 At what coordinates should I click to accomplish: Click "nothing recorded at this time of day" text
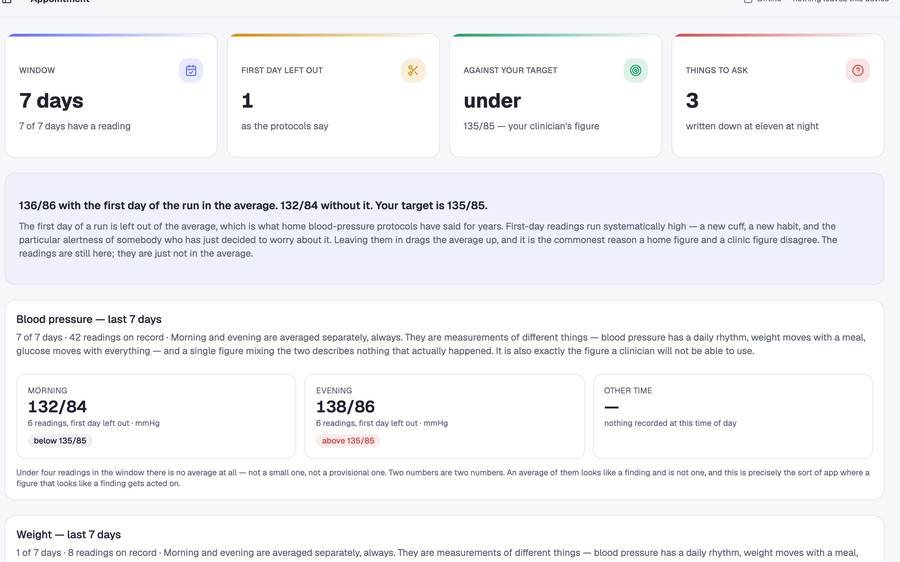(670, 423)
